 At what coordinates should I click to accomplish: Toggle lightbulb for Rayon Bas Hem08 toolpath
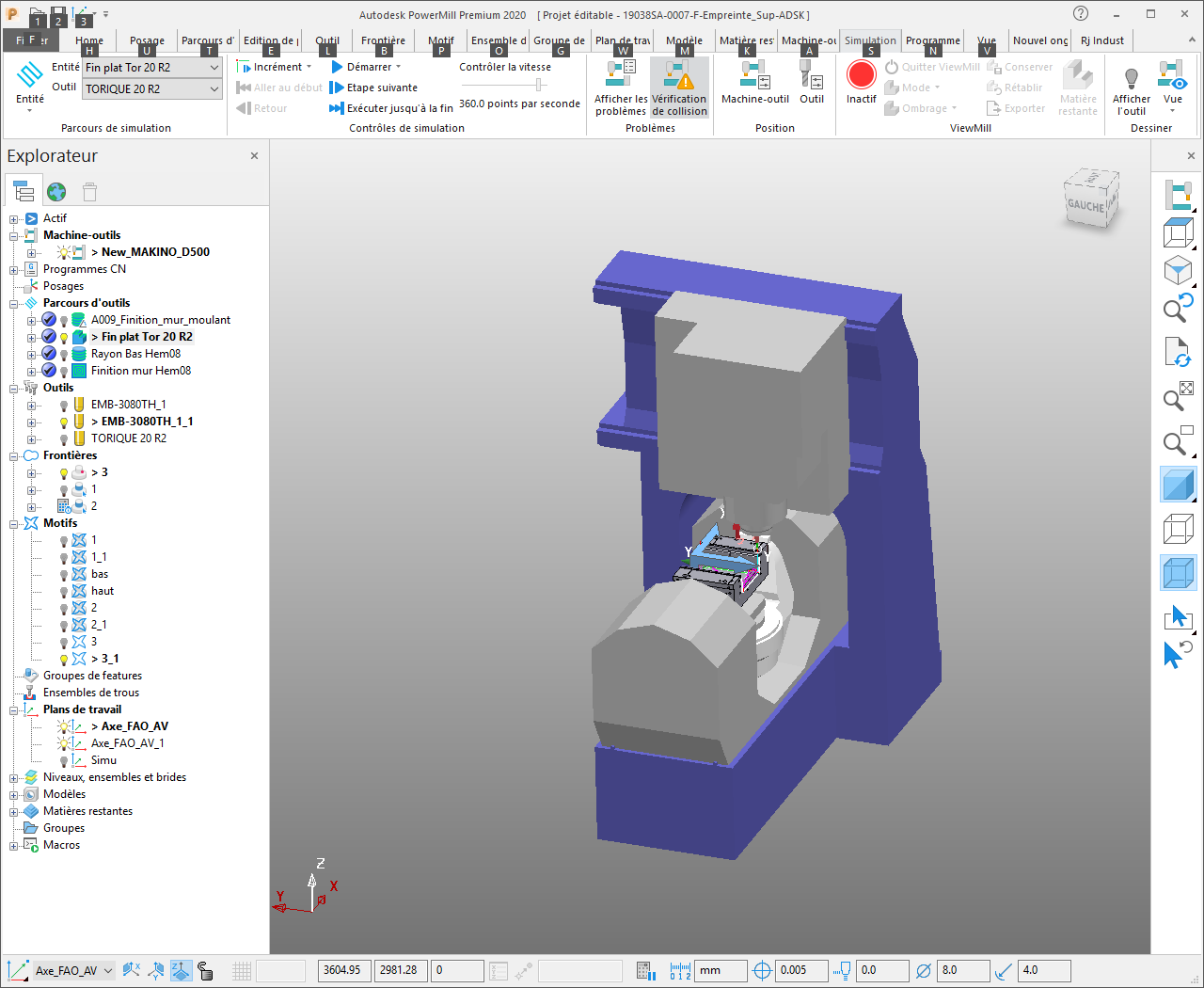(64, 355)
